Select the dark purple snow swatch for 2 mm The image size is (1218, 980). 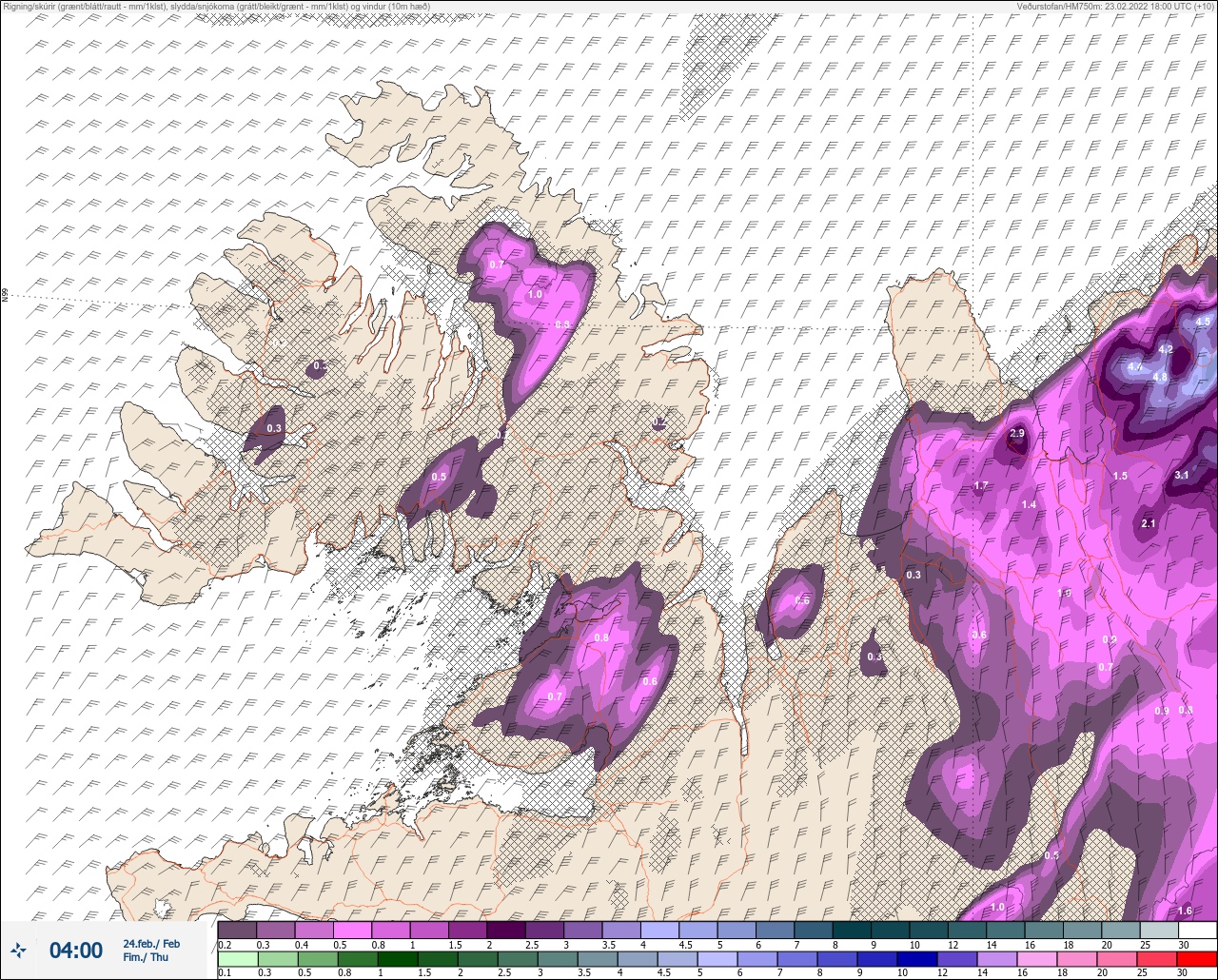pyautogui.click(x=506, y=930)
